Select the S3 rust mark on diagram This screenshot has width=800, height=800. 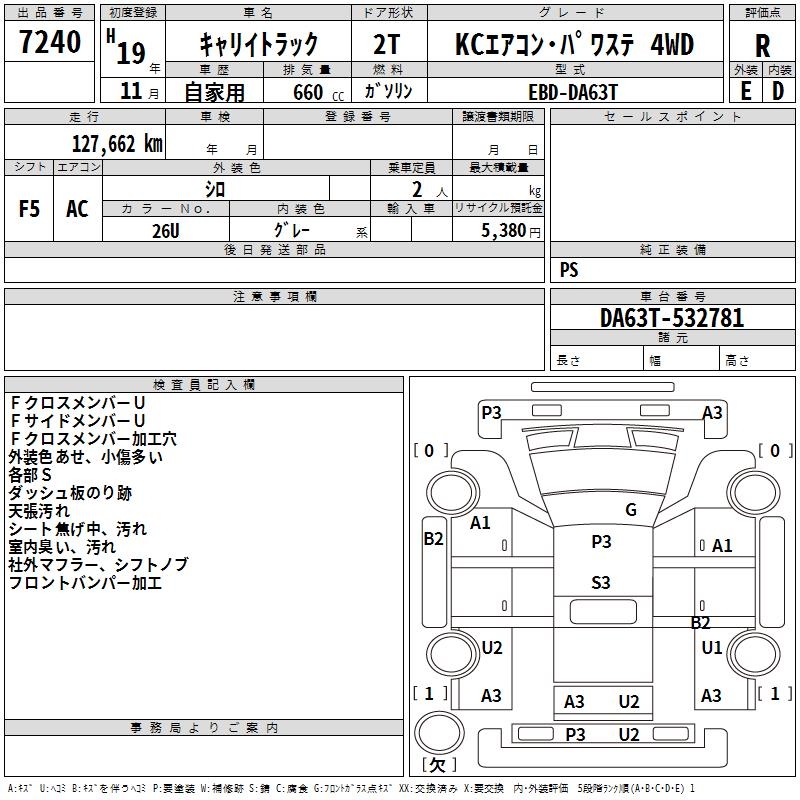601,582
